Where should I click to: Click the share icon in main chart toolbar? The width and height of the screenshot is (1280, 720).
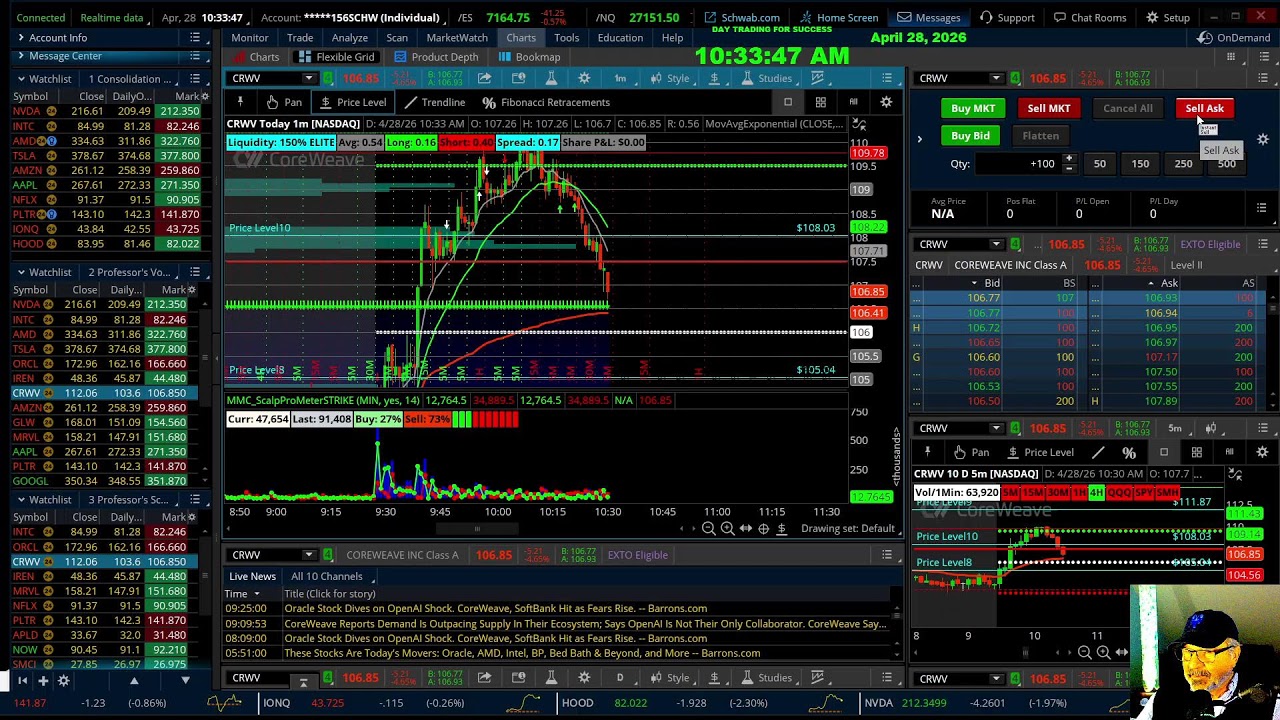484,78
